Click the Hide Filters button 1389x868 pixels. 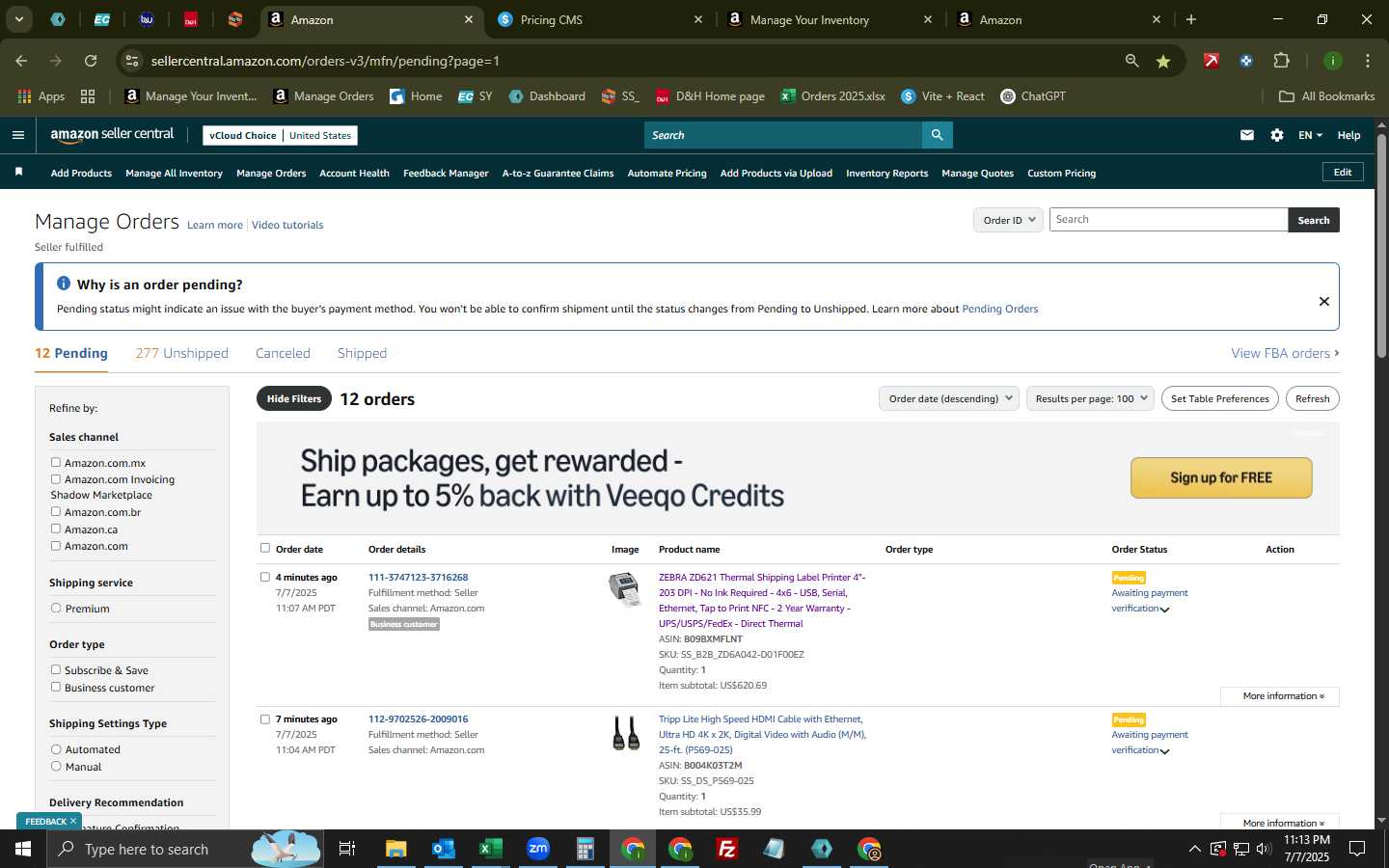pyautogui.click(x=294, y=398)
